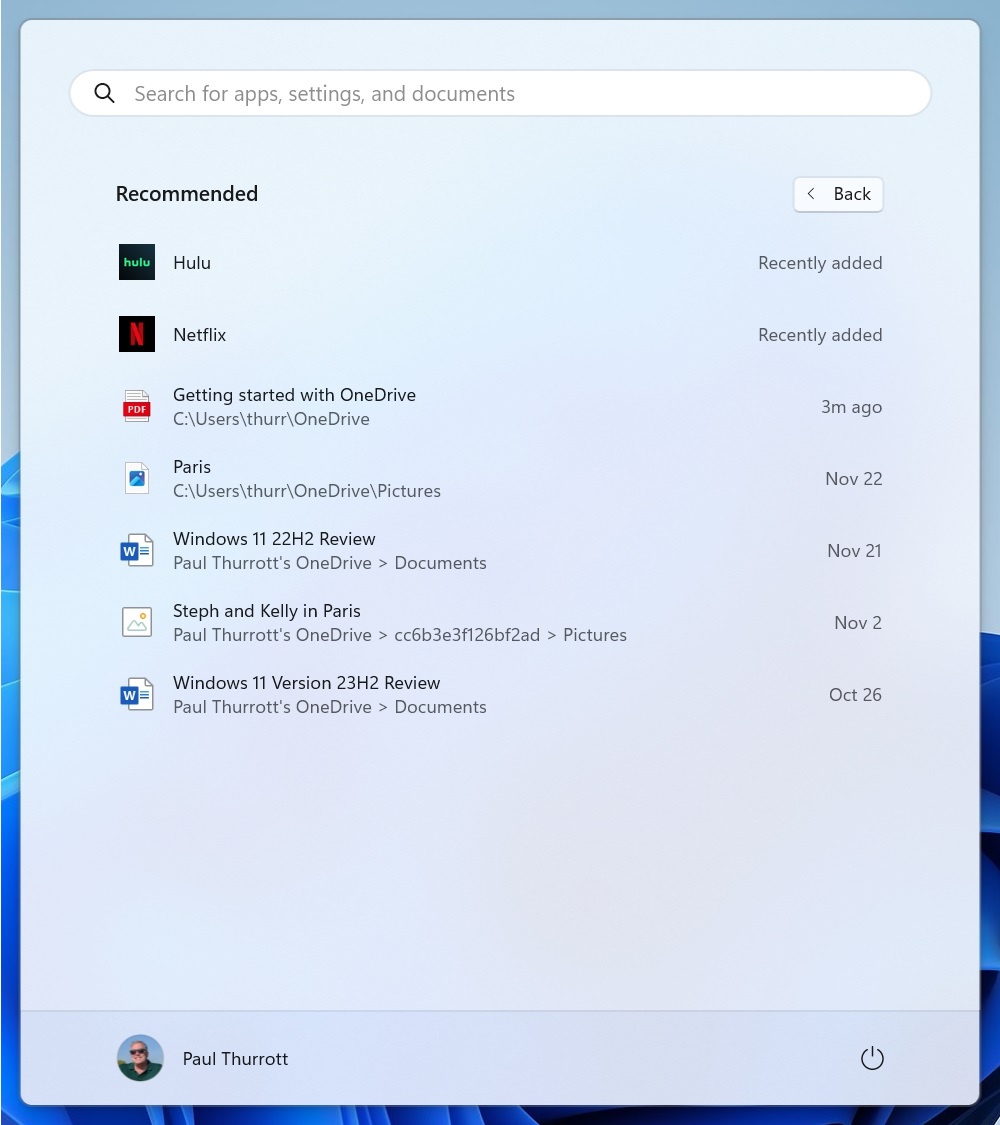Click the search magnifier icon
The width and height of the screenshot is (1000, 1125).
point(105,93)
